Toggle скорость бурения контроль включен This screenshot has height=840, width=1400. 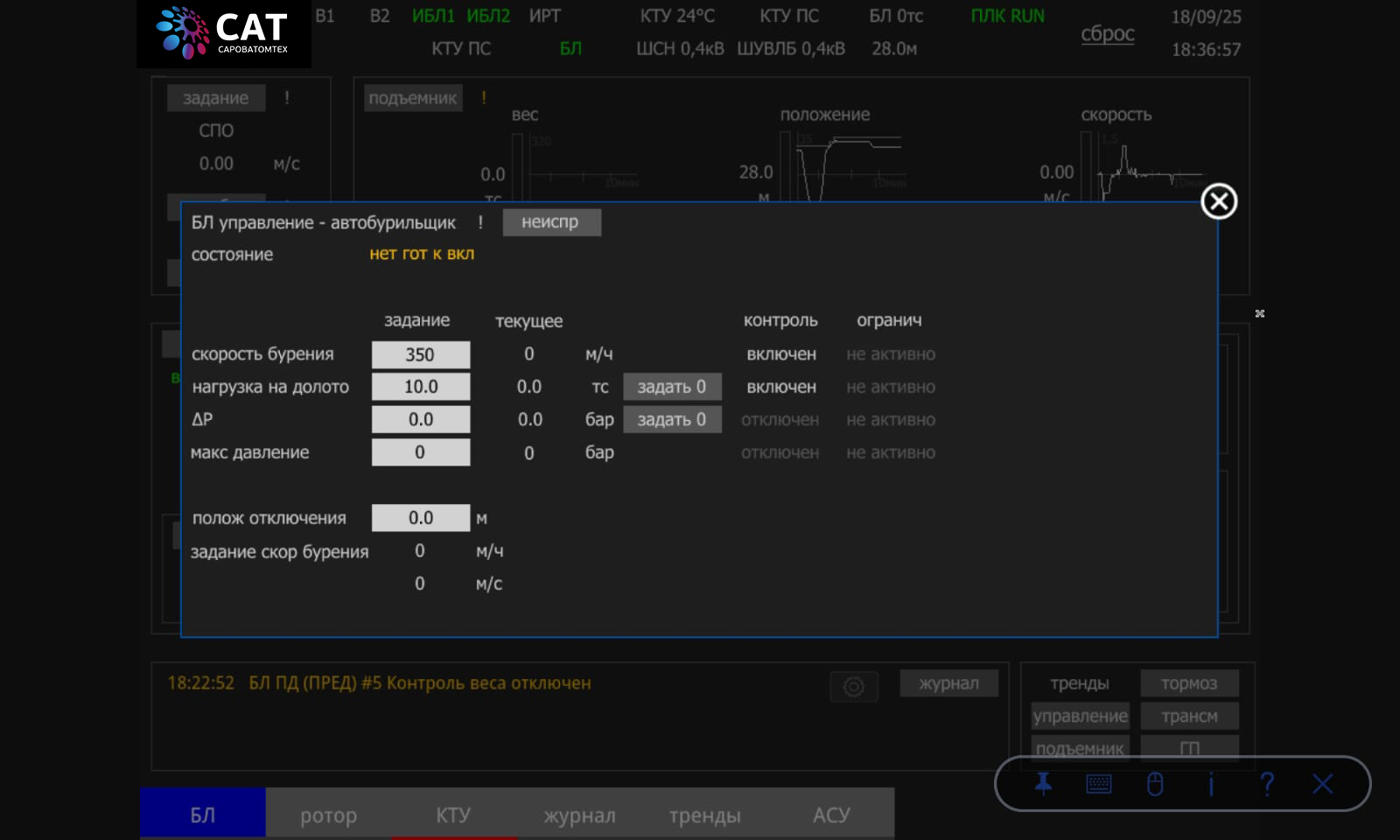pos(781,354)
